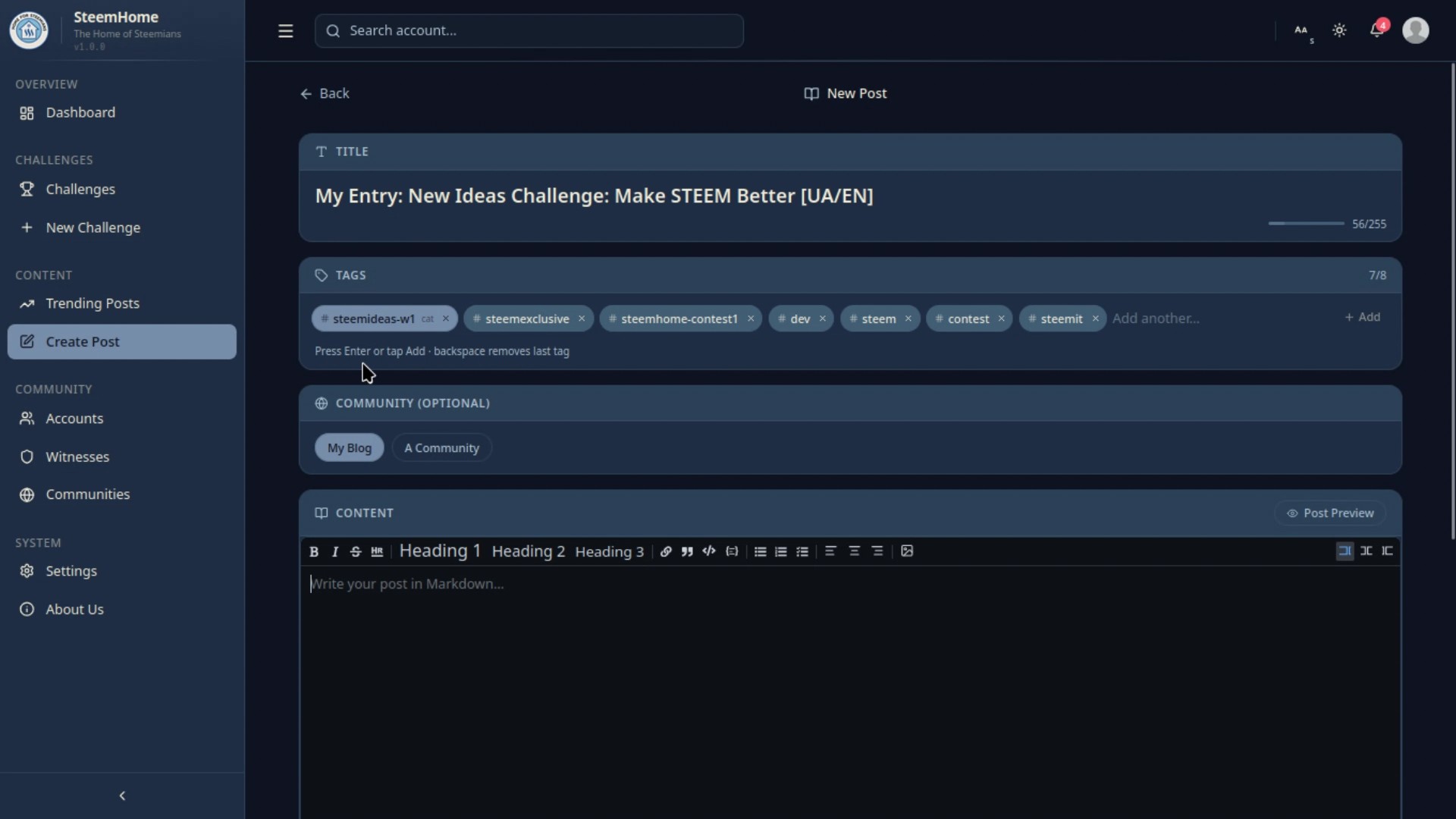Image resolution: width=1456 pixels, height=819 pixels.
Task: Click the title character count bar
Action: coord(1306,224)
